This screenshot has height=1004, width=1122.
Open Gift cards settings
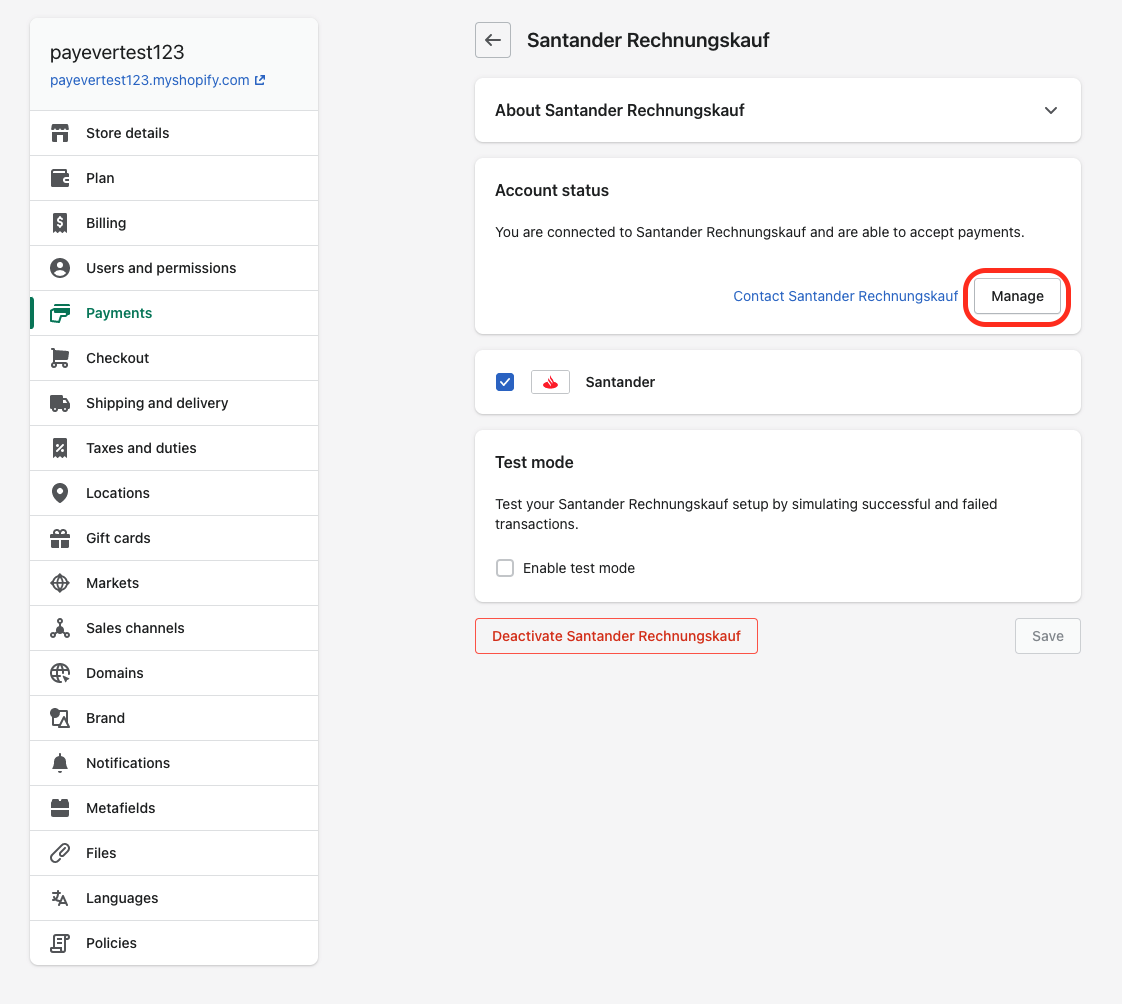coord(174,538)
